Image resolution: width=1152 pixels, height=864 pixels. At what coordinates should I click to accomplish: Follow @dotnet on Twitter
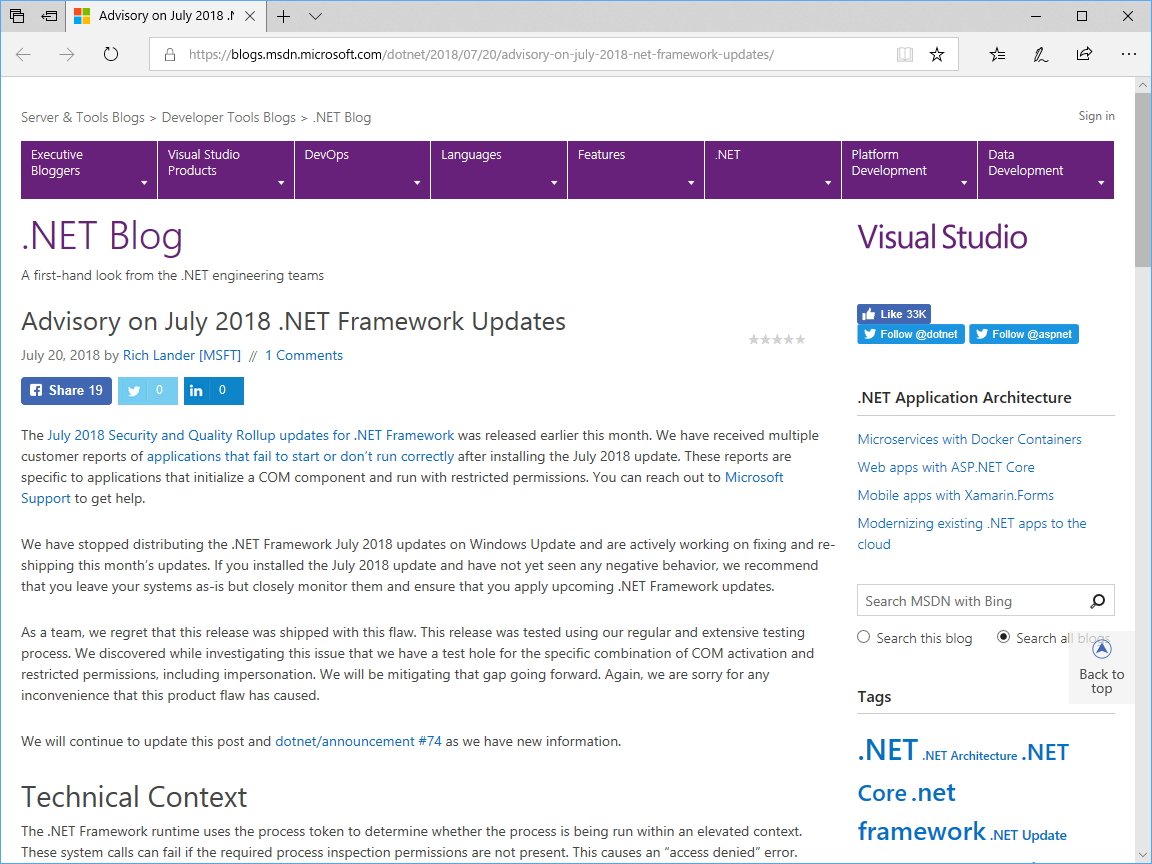pyautogui.click(x=910, y=334)
